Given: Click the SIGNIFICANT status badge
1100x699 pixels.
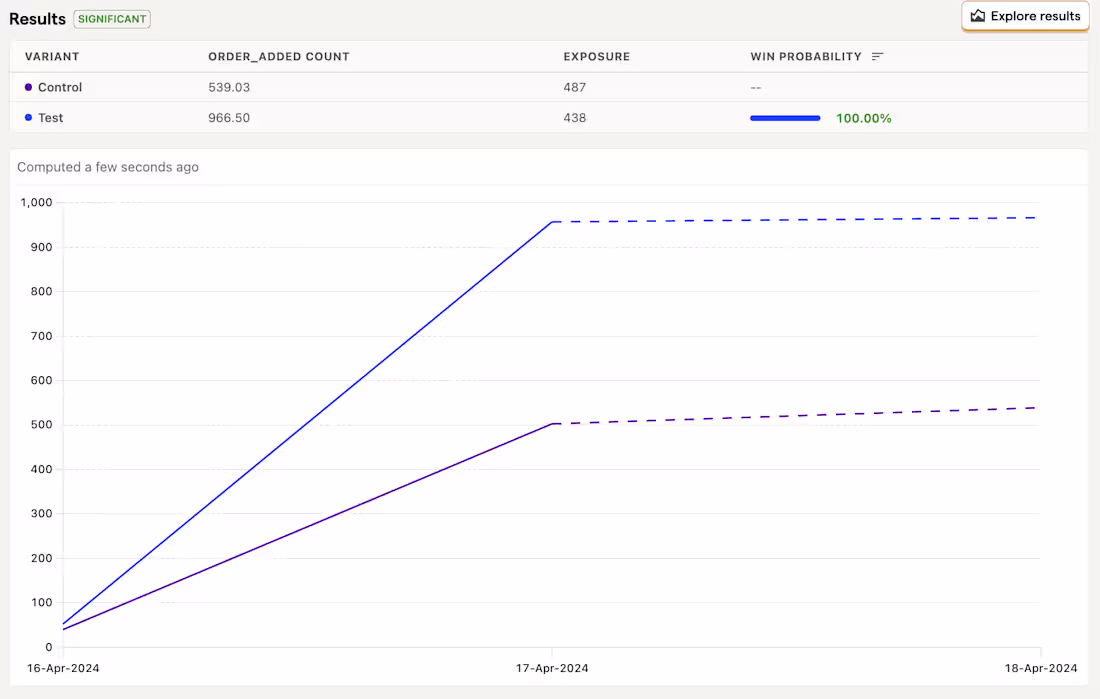Looking at the screenshot, I should pyautogui.click(x=112, y=19).
